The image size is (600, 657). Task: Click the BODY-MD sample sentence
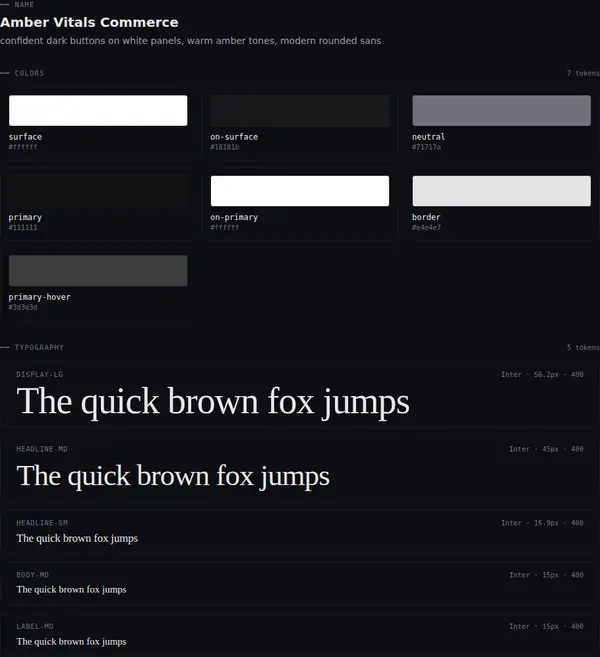71,590
